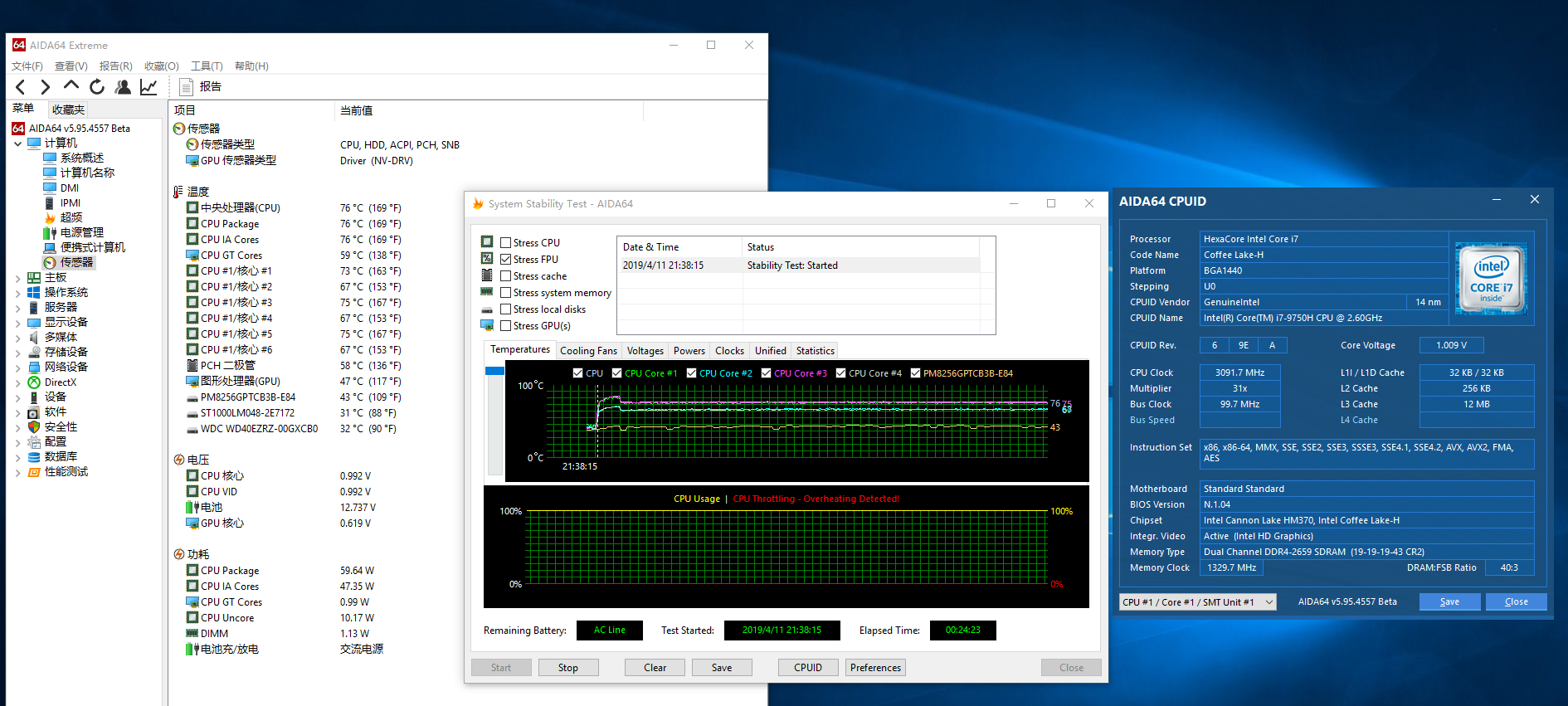Enable the Stress CPU checkbox

(x=505, y=242)
